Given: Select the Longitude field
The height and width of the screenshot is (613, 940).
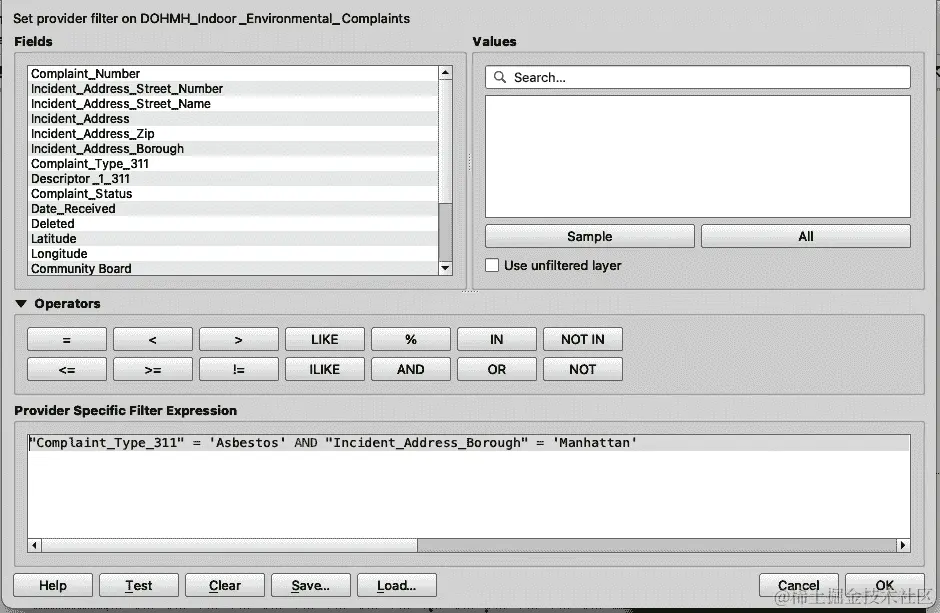Looking at the screenshot, I should point(233,253).
